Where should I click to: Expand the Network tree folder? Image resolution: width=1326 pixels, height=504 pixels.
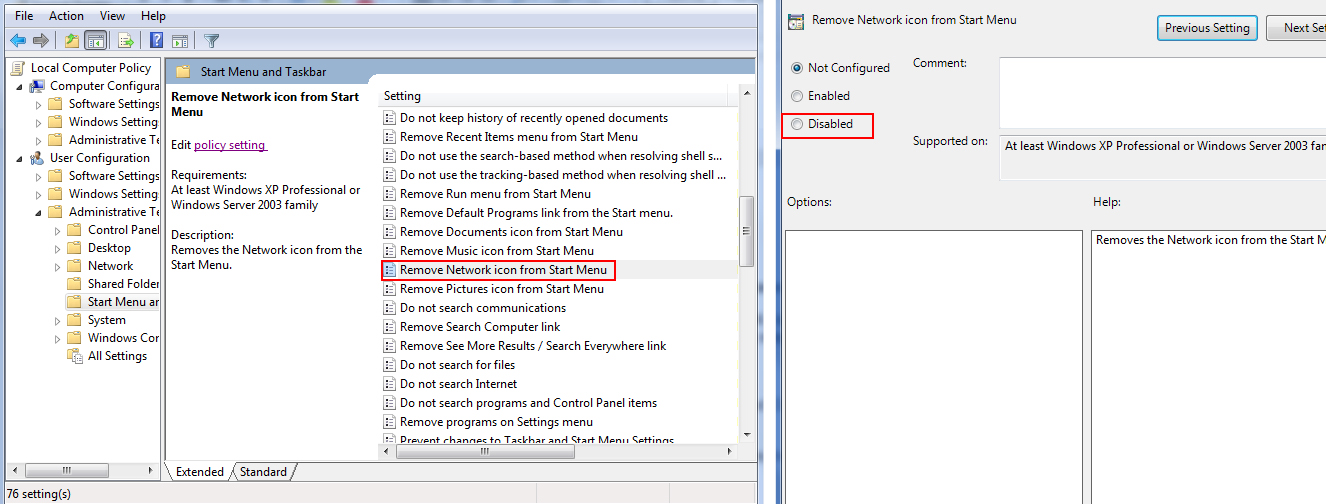click(58, 266)
